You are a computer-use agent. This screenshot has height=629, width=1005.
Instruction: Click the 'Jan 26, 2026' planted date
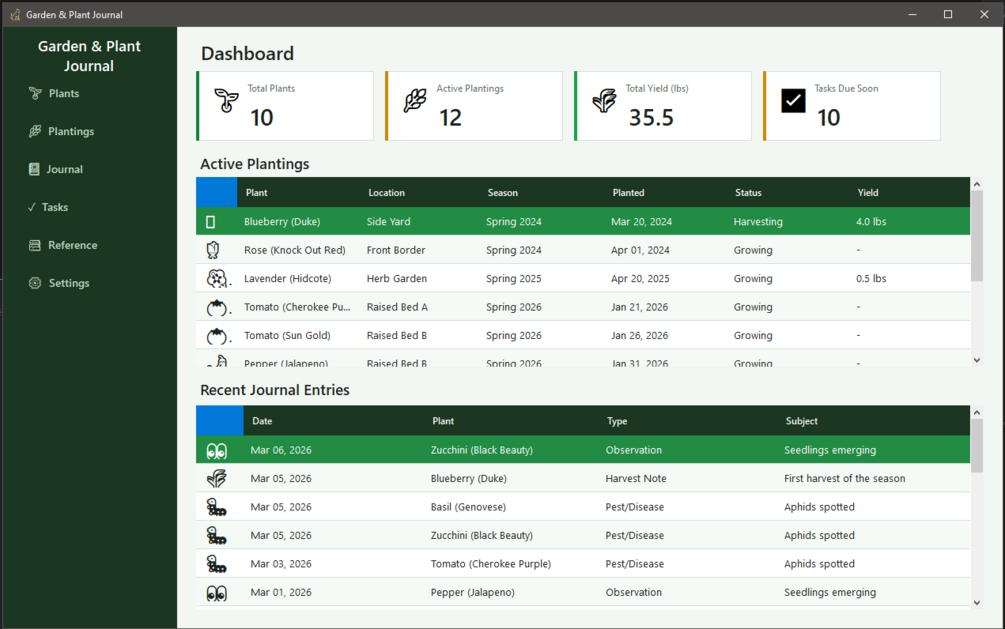640,335
